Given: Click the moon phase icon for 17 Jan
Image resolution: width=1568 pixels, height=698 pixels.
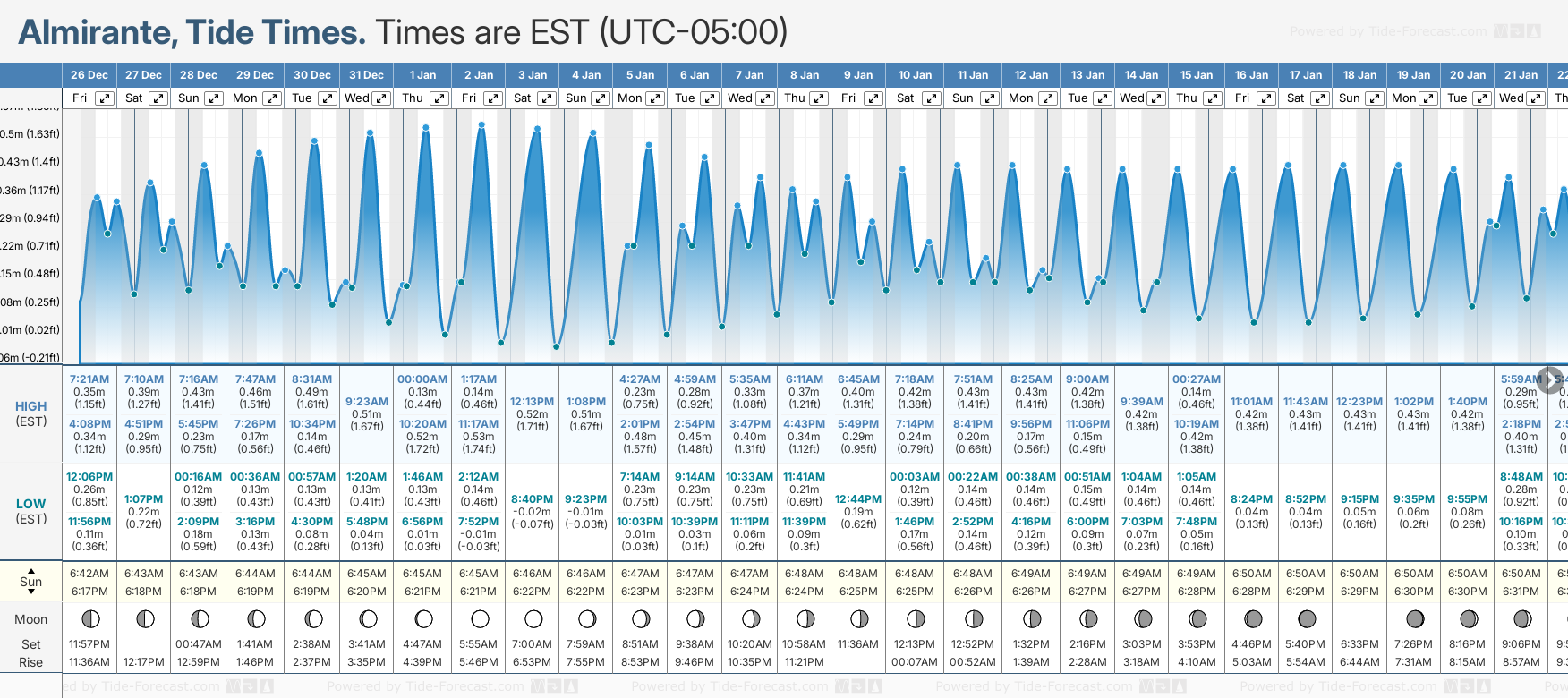Looking at the screenshot, I should point(1307,619).
